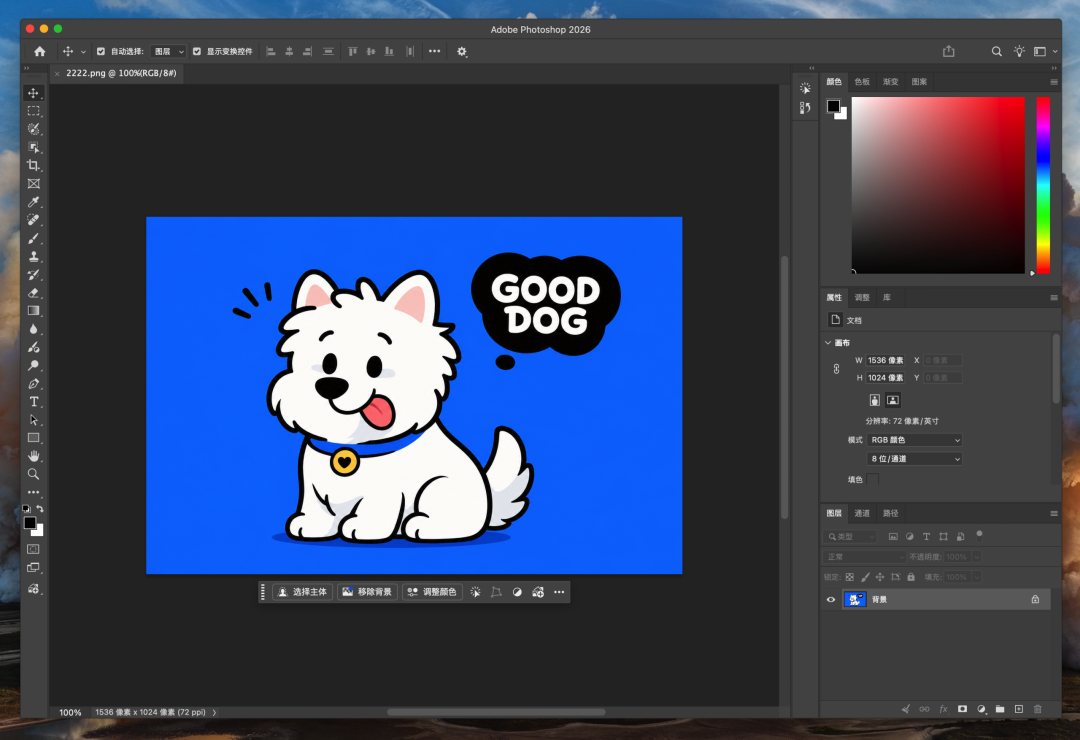This screenshot has height=740, width=1080.
Task: Switch to the 色板 tab
Action: tap(862, 81)
